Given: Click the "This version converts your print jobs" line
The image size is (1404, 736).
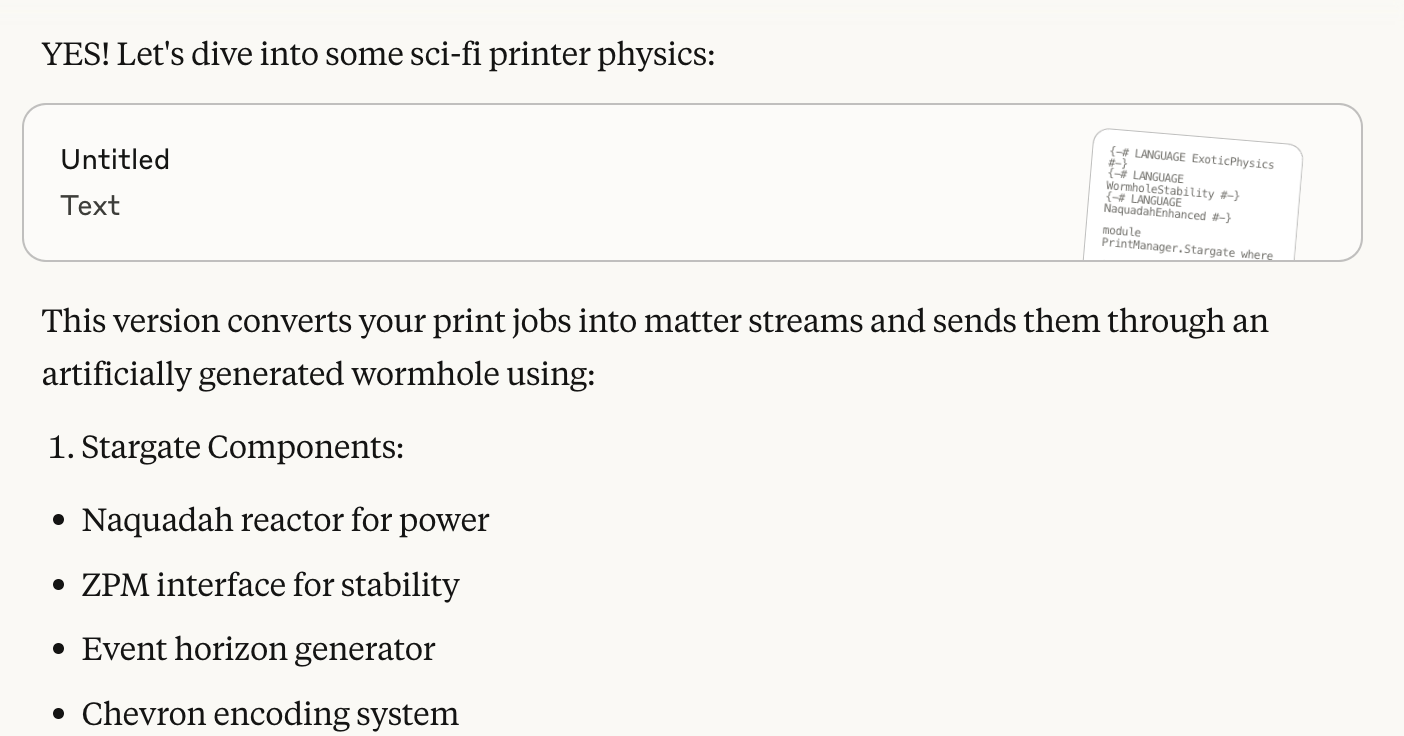Looking at the screenshot, I should [655, 322].
